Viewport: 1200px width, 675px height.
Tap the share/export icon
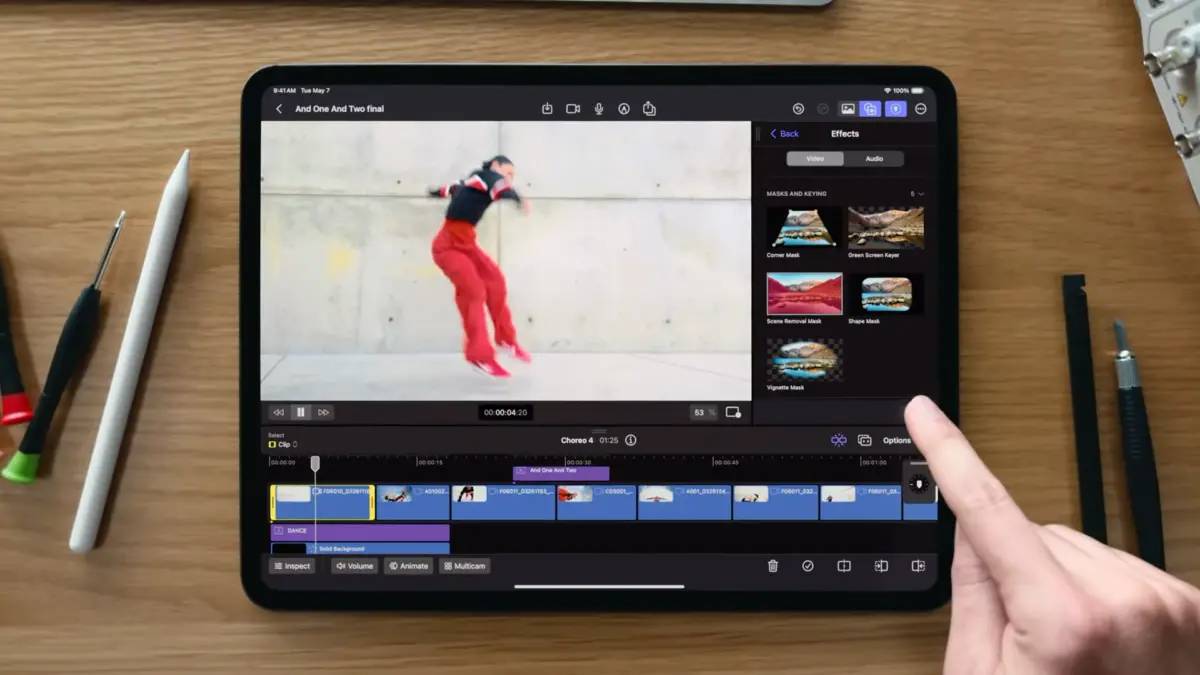click(x=649, y=108)
